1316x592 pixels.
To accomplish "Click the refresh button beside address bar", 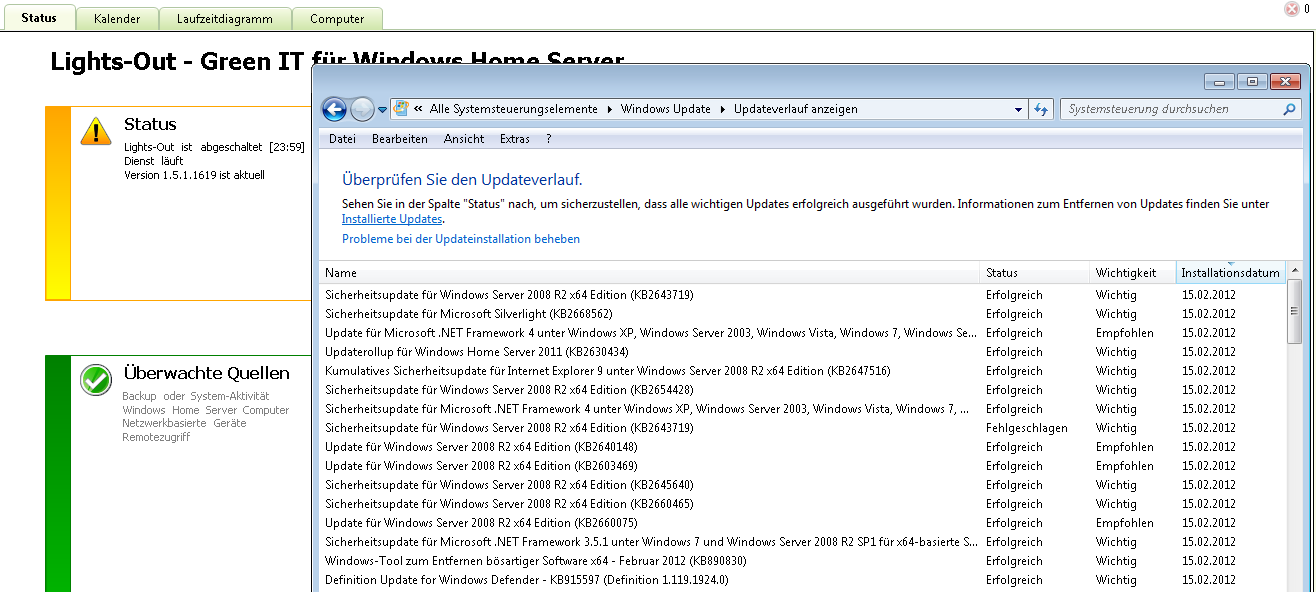I will click(x=1041, y=110).
